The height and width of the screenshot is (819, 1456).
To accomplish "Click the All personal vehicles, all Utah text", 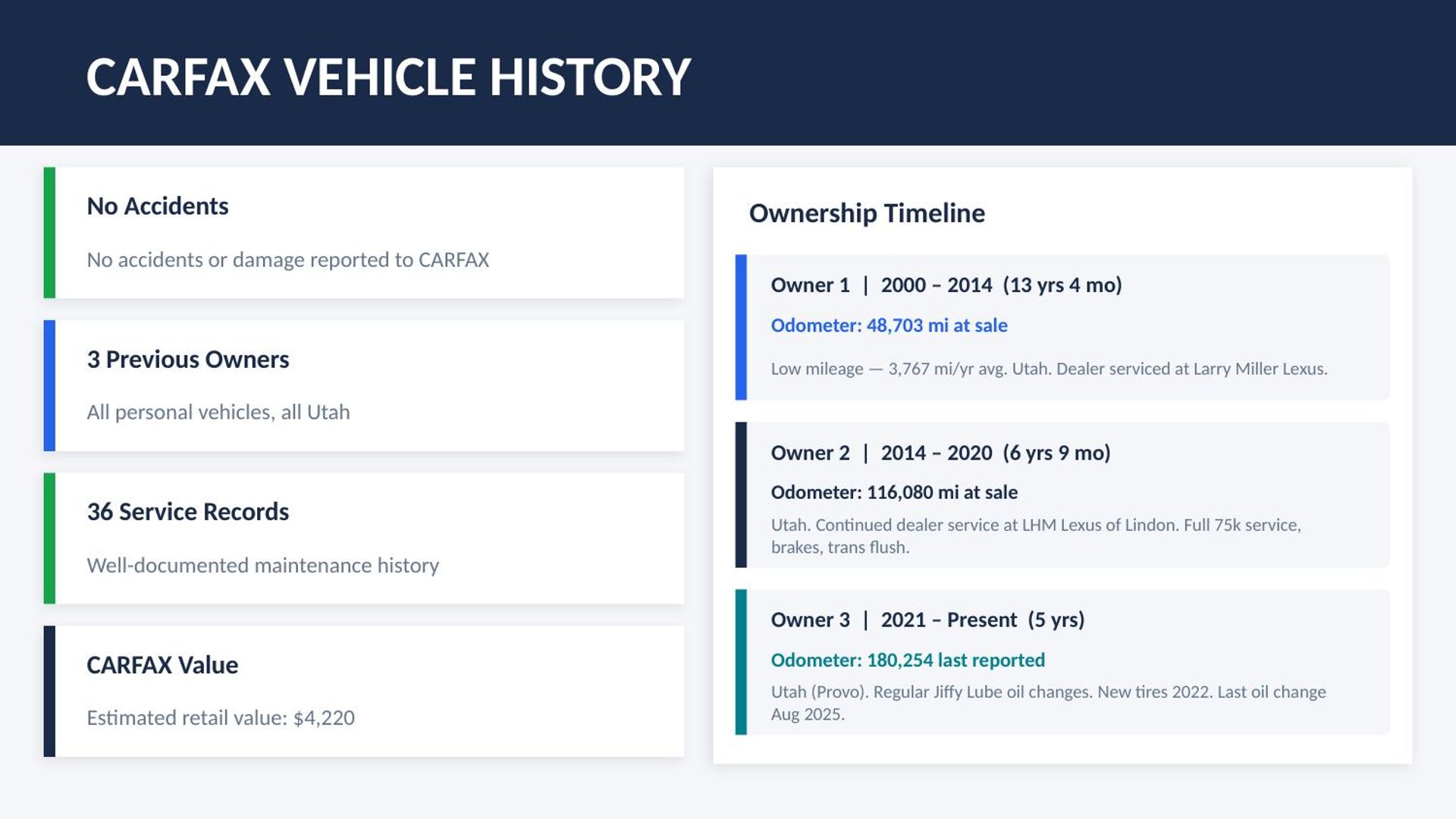I will coord(218,413).
